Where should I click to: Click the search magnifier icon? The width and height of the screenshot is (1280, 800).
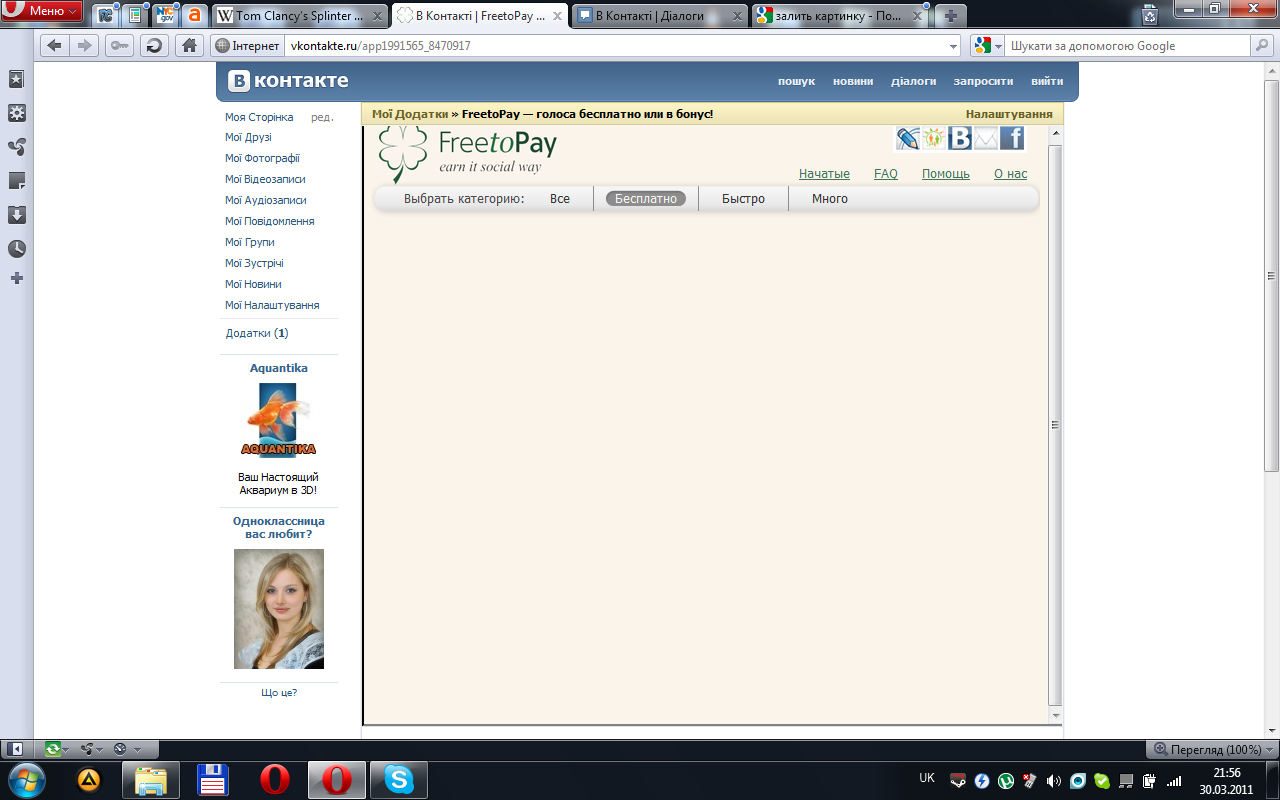1262,46
